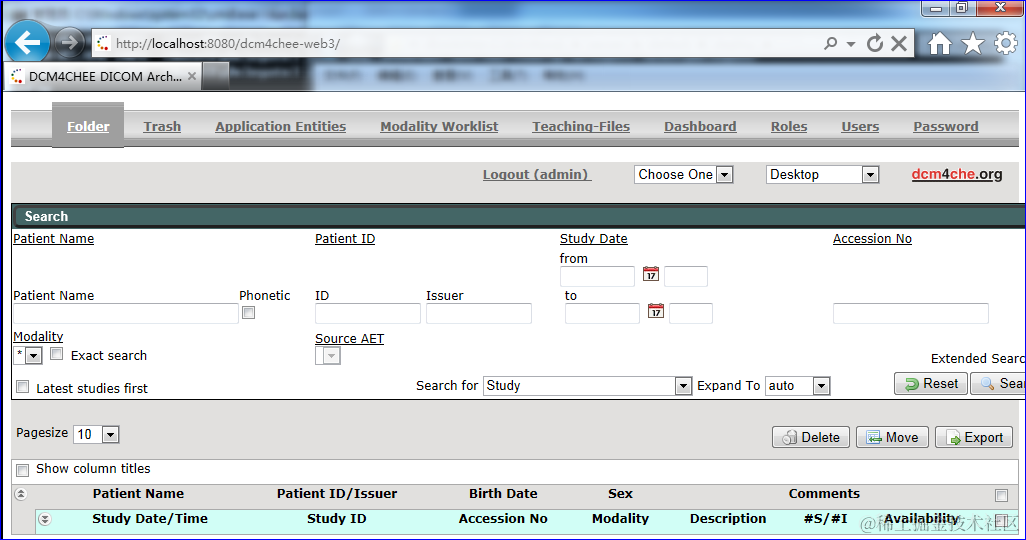Close the DCM4CHEE DICOM Arch tab
The width and height of the screenshot is (1026, 540).
(x=192, y=76)
